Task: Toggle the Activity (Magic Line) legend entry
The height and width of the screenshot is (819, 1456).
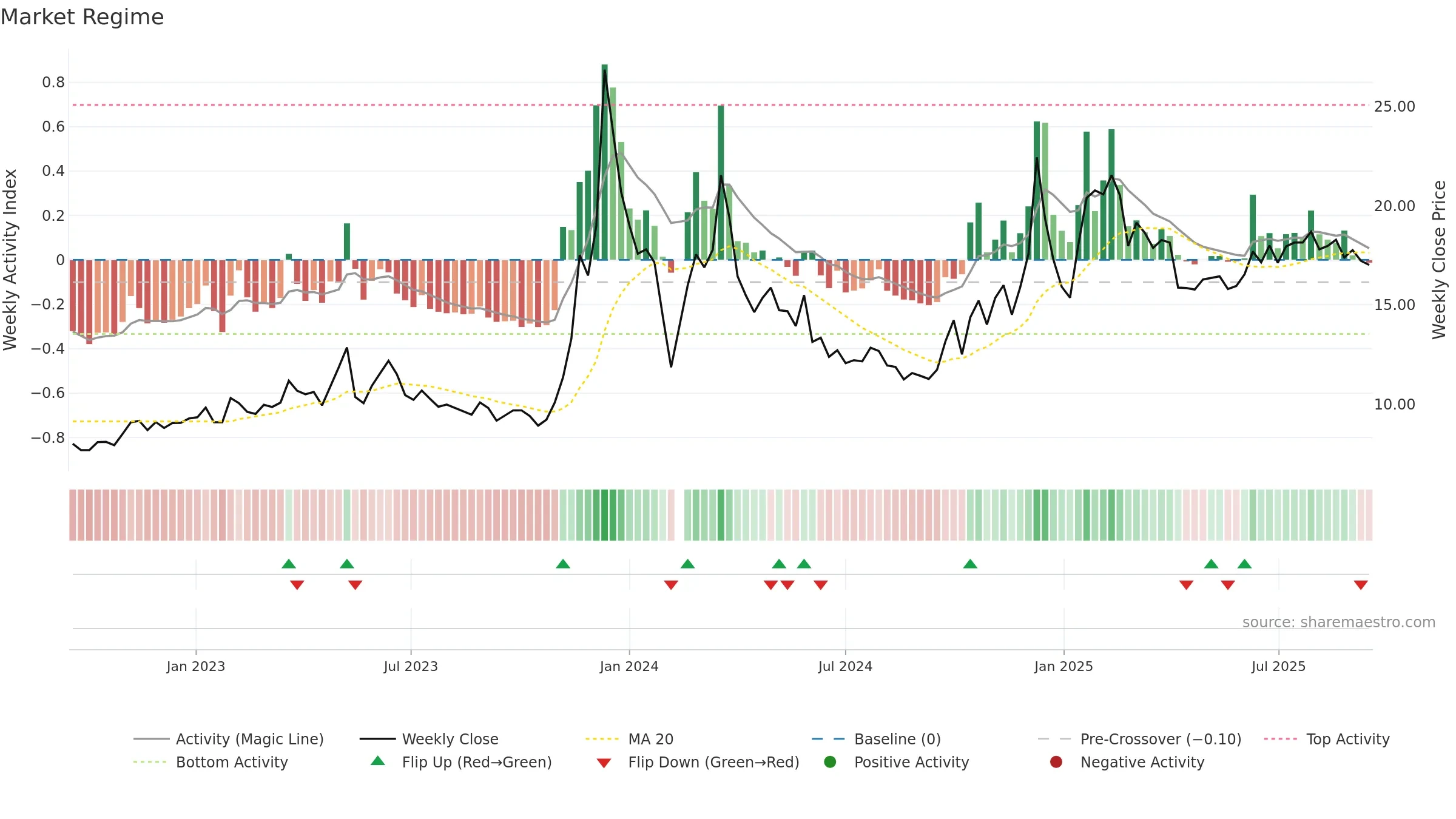Action: (x=229, y=739)
